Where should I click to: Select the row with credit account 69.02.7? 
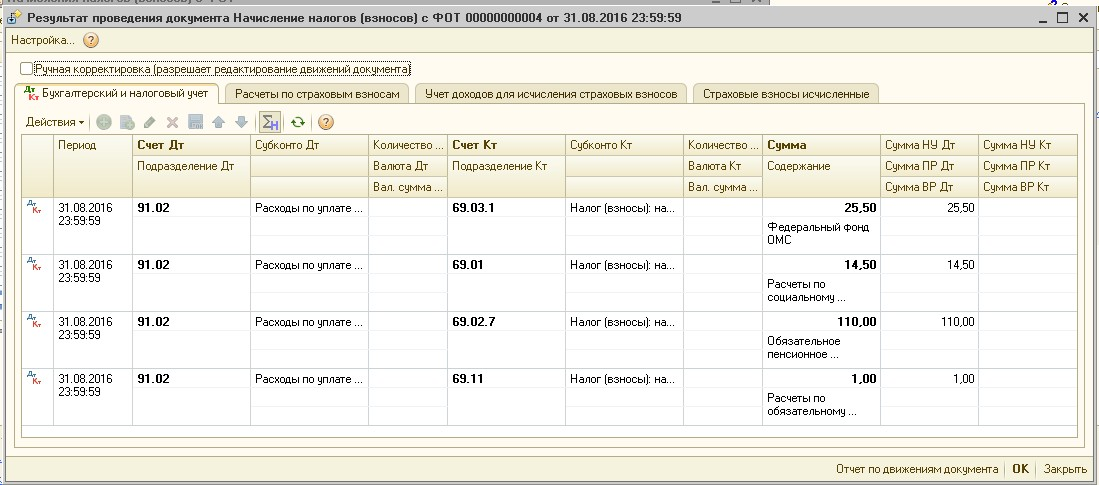474,322
